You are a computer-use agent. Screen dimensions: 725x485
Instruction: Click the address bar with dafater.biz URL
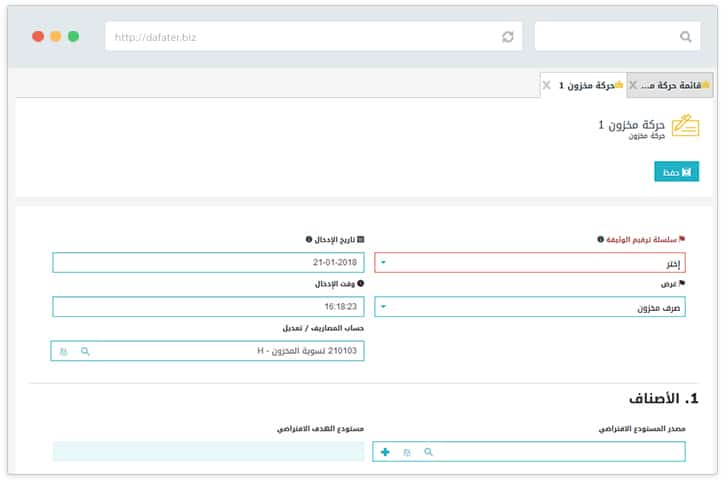300,37
